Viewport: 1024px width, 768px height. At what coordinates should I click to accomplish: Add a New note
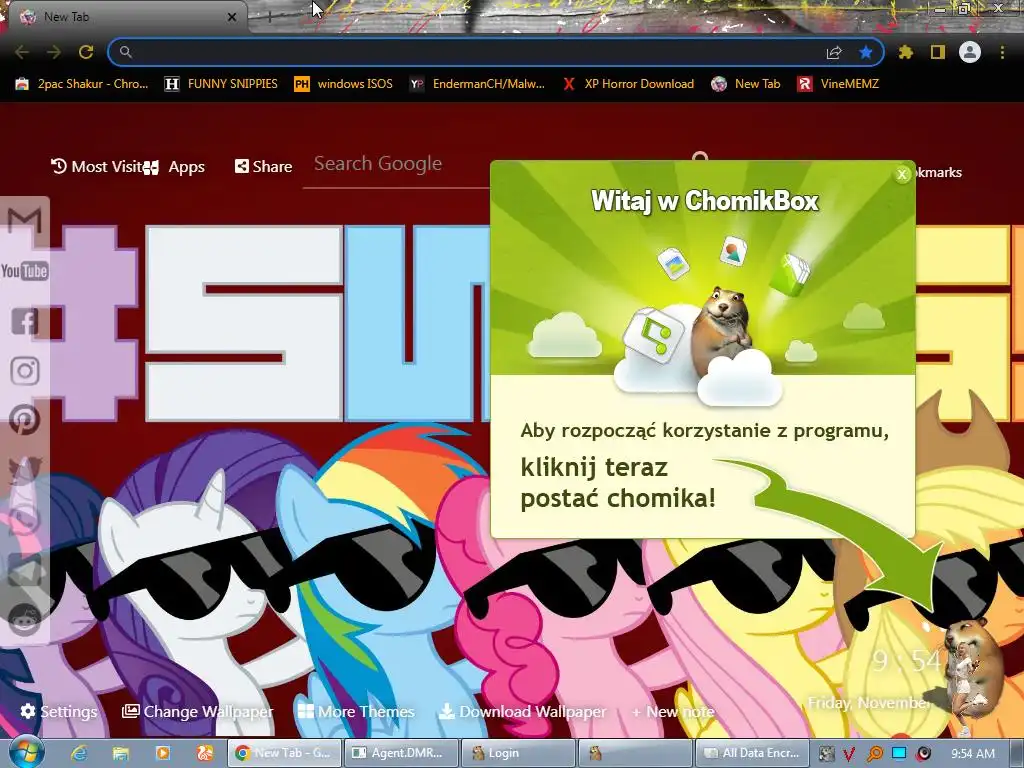[673, 711]
